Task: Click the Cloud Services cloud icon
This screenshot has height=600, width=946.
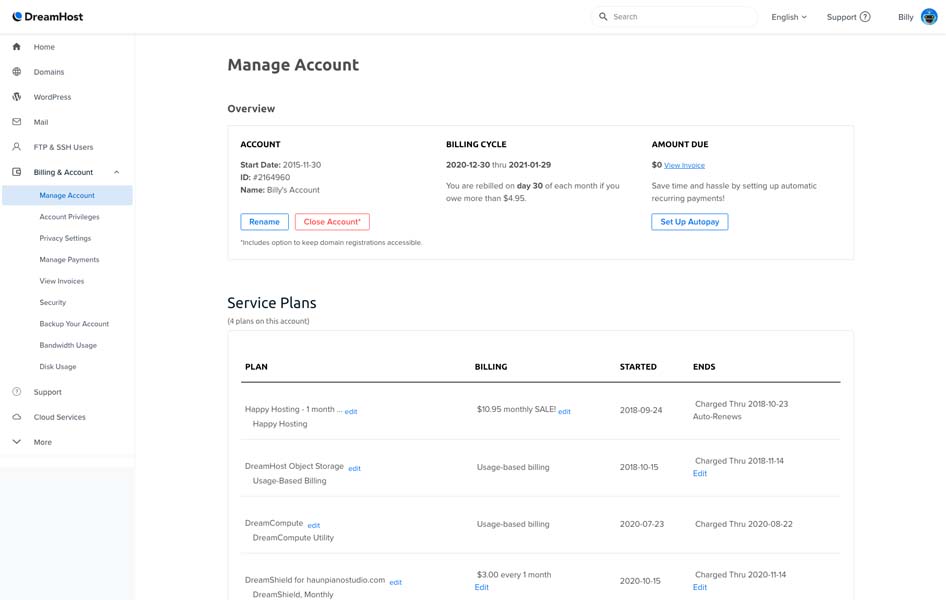Action: 17,417
